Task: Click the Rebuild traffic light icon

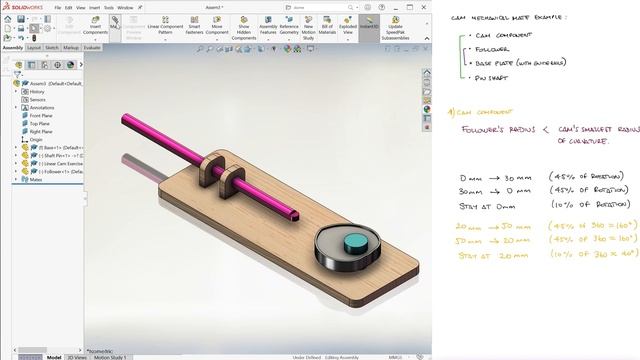Action: click(34, 38)
